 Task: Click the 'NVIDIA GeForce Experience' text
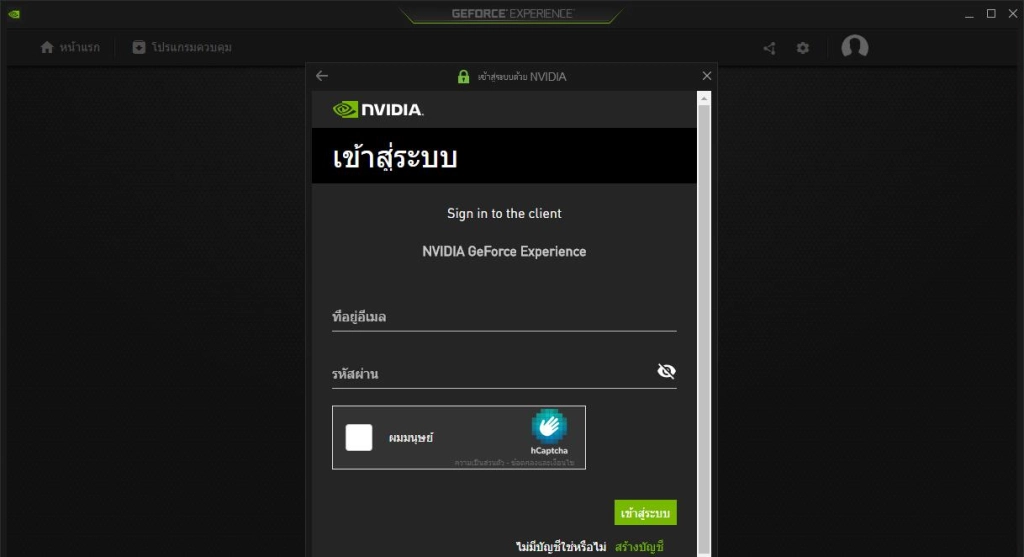point(504,251)
